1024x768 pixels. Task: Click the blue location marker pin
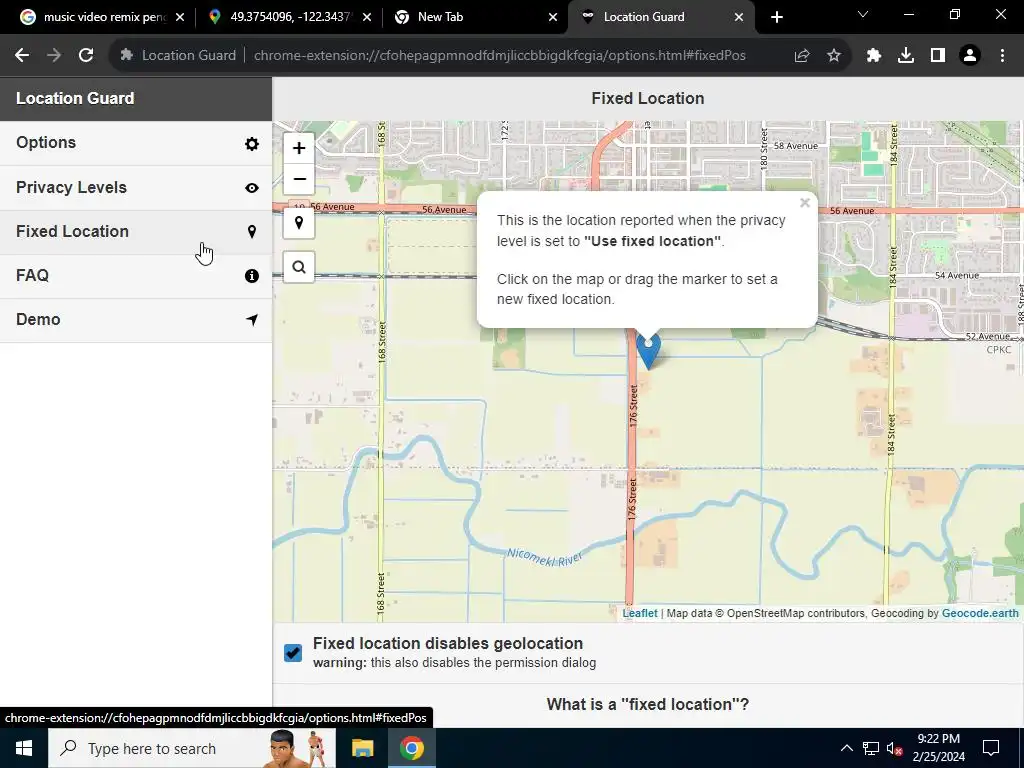(x=648, y=351)
